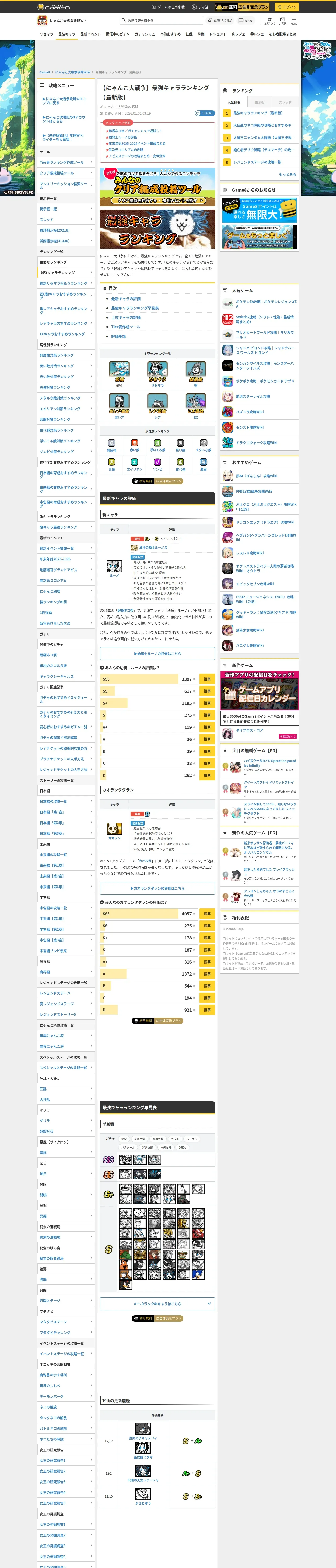
Task: Click the Game8 logo in header
Action: click(54, 7)
